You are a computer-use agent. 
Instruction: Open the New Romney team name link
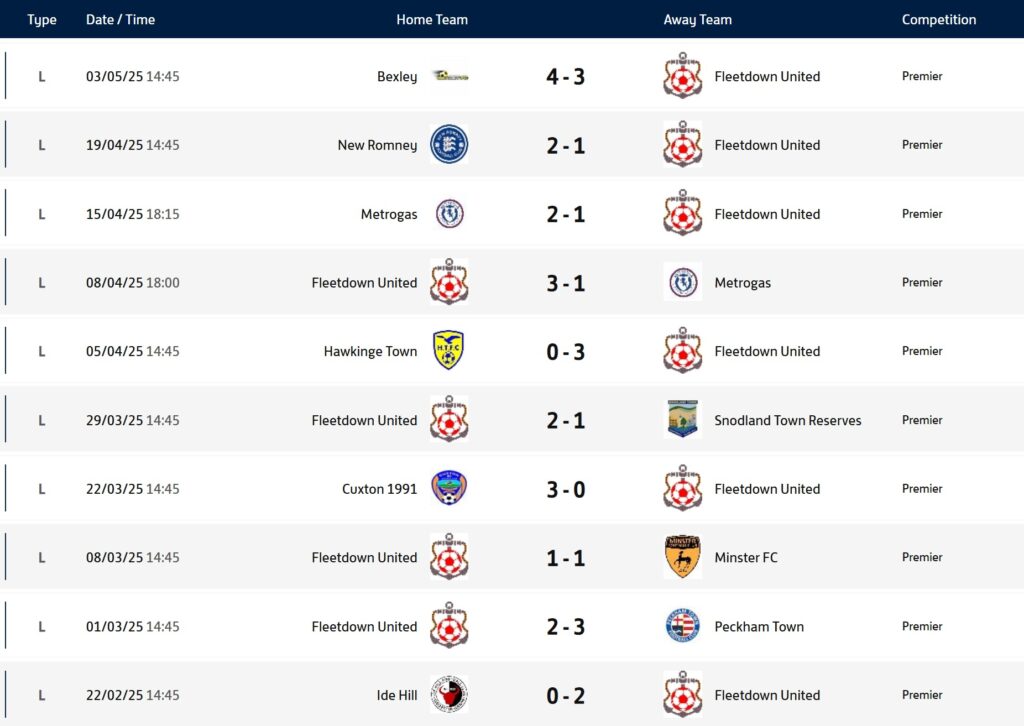377,146
